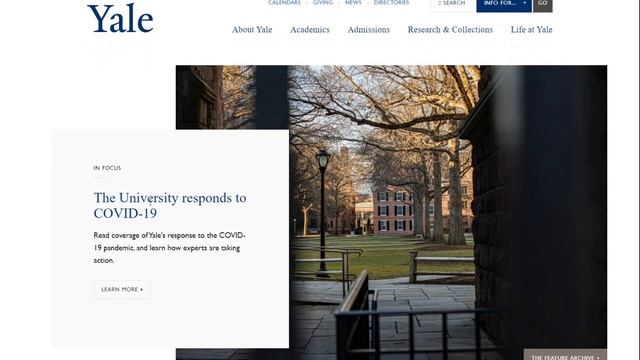Open The Feature Archive link
The height and width of the screenshot is (360, 640).
tap(565, 355)
